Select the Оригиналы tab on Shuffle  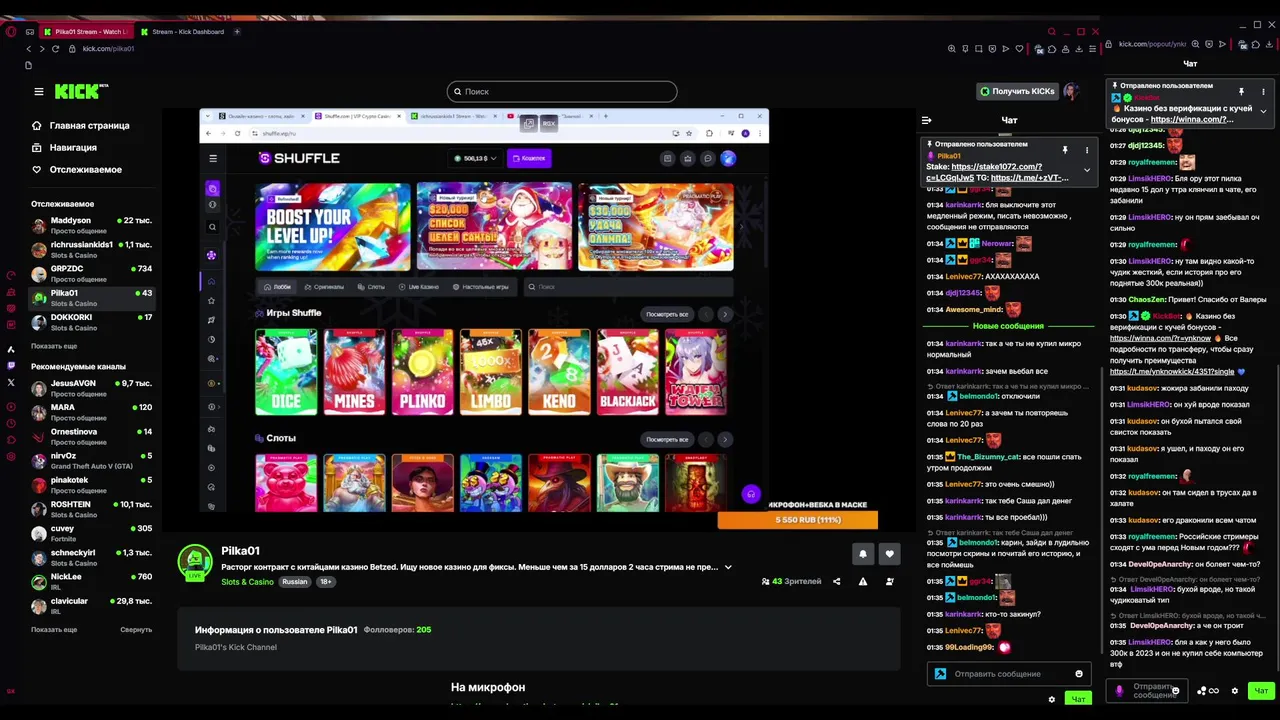click(323, 287)
